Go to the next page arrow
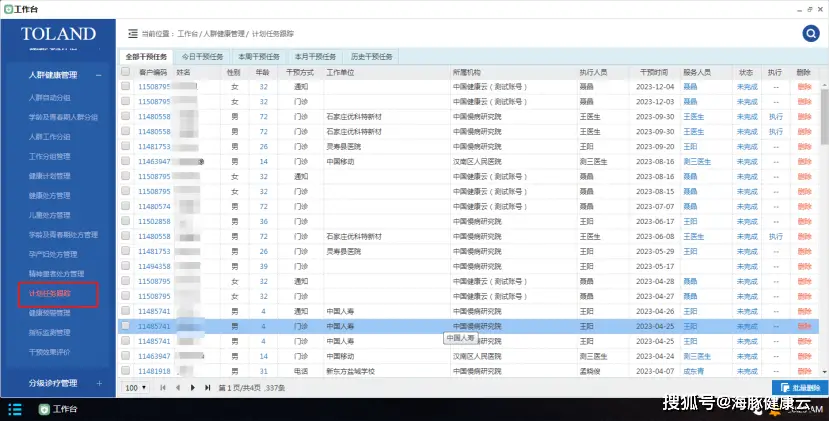829x421 pixels. pos(192,388)
